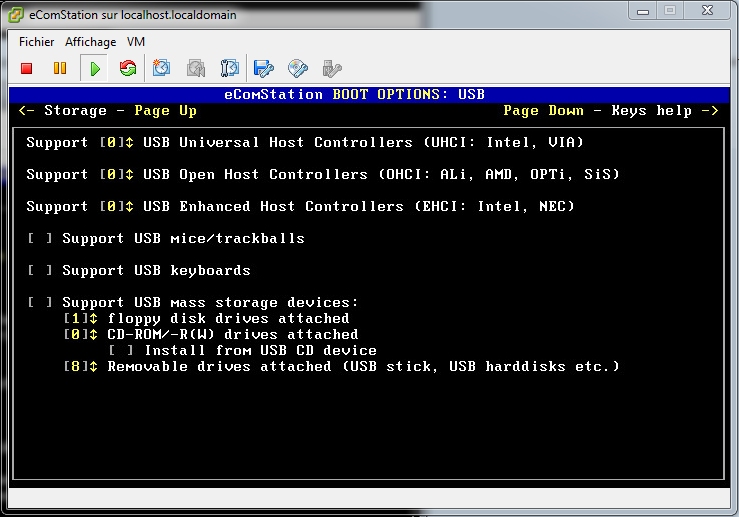The width and height of the screenshot is (739, 517).
Task: Click the Page Down label for Keys help
Action: pos(543,111)
